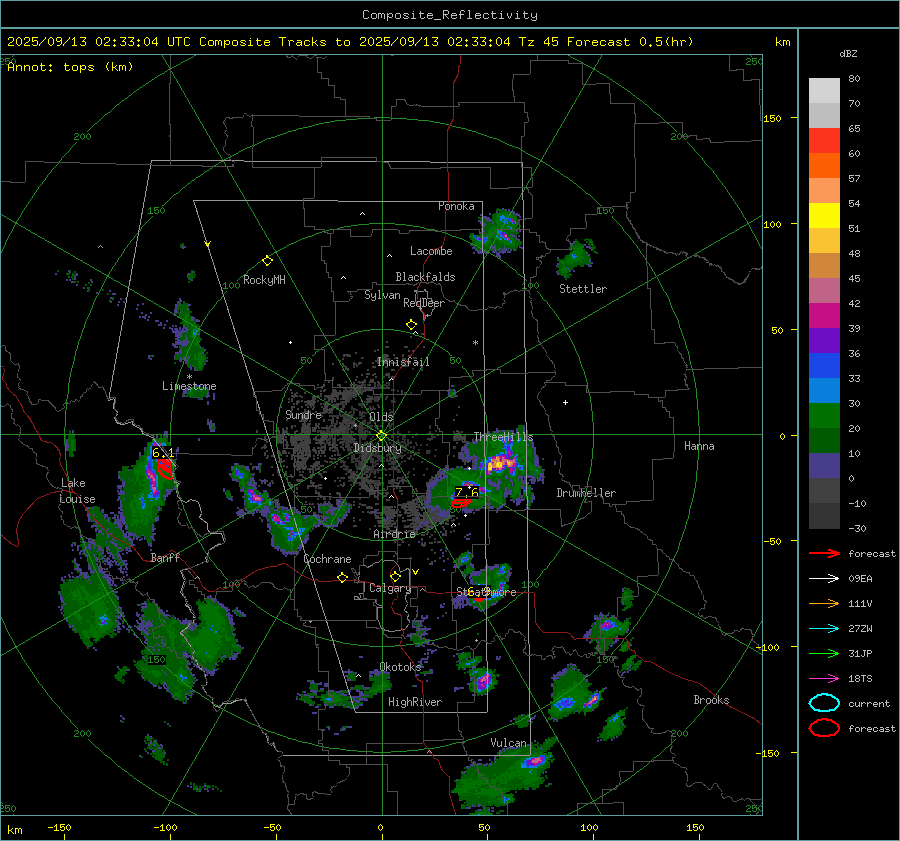Click the red forecast ellipse under 6.1 label
Viewport: 900px width, 841px height.
[x=165, y=469]
